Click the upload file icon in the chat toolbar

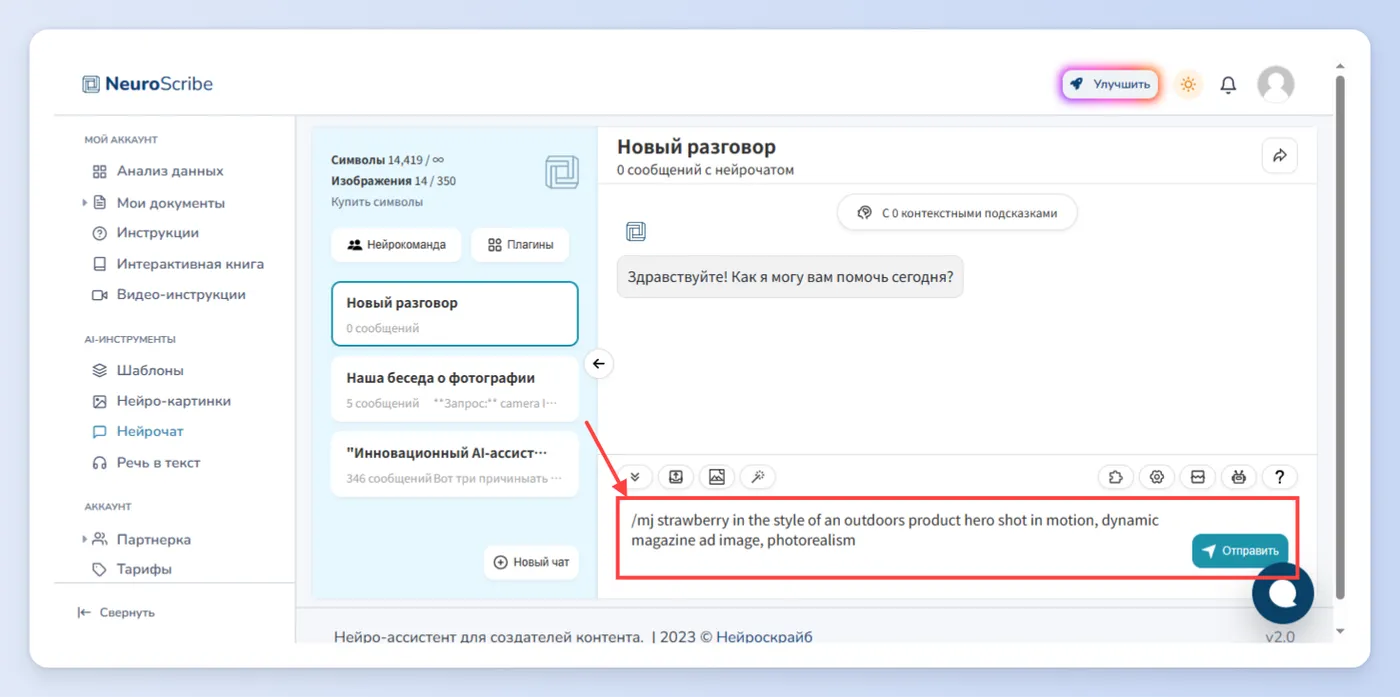pos(676,477)
